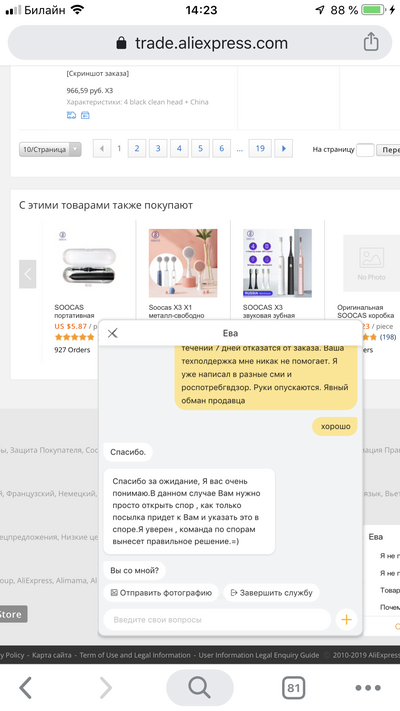Click [Скриншот заказа] link

[98, 73]
